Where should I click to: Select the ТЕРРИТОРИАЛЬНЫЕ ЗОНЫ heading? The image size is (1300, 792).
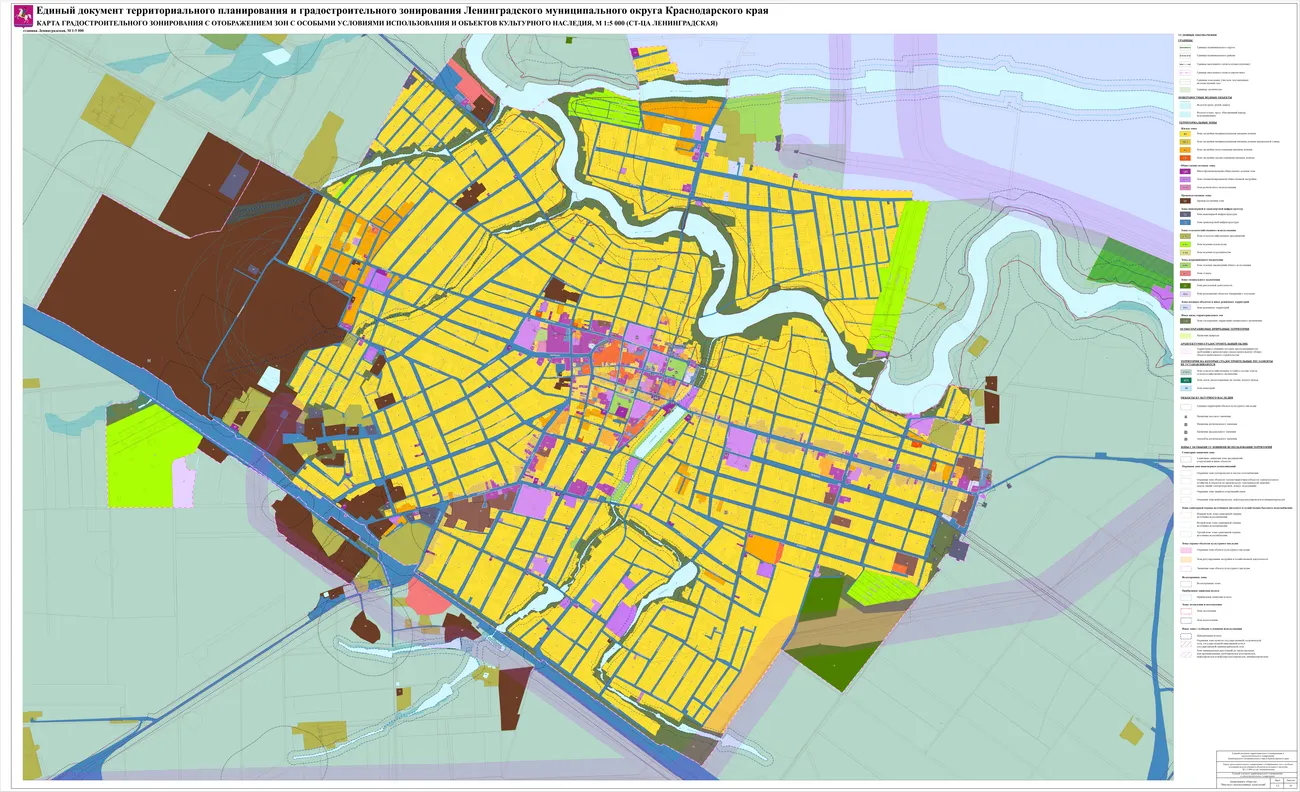[x=1198, y=123]
